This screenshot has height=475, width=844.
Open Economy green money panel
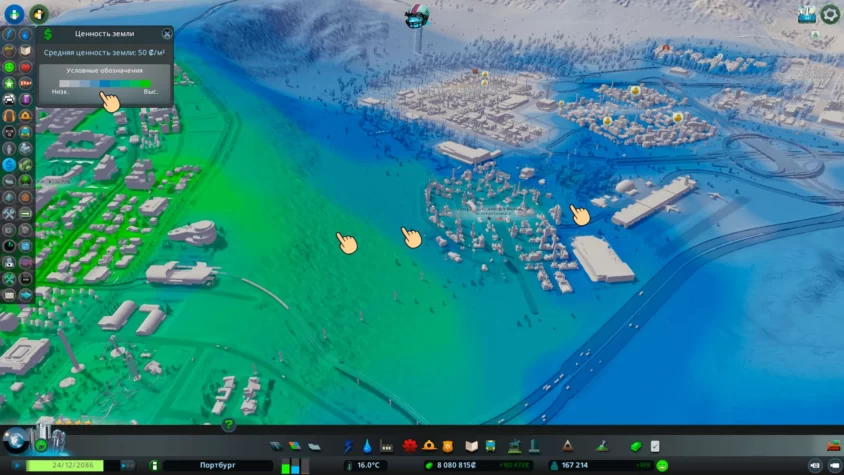click(636, 446)
